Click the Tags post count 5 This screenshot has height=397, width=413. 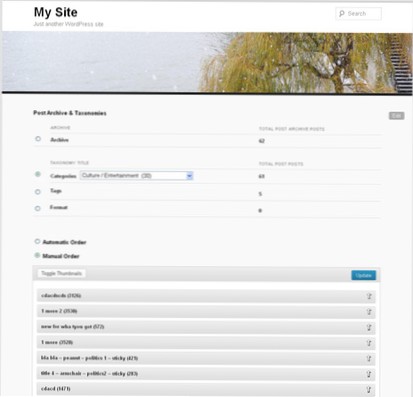pyautogui.click(x=260, y=194)
